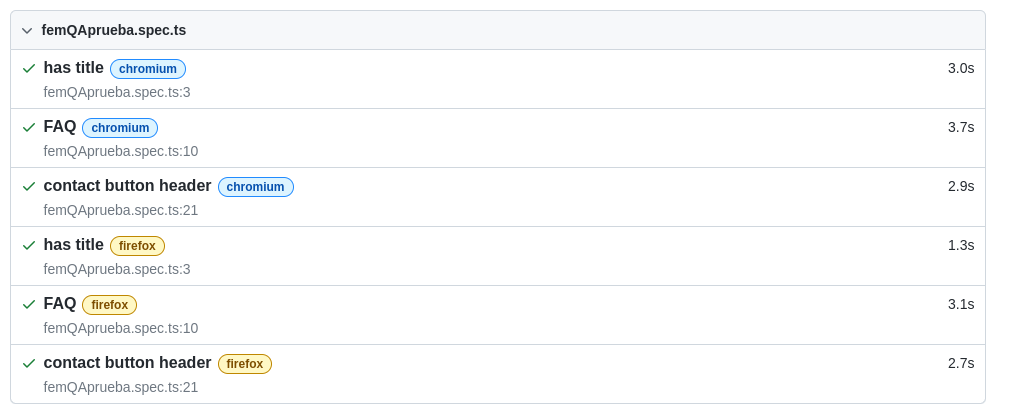Click passed checkmark icon for firefox has title
The image size is (1009, 412).
(29, 245)
